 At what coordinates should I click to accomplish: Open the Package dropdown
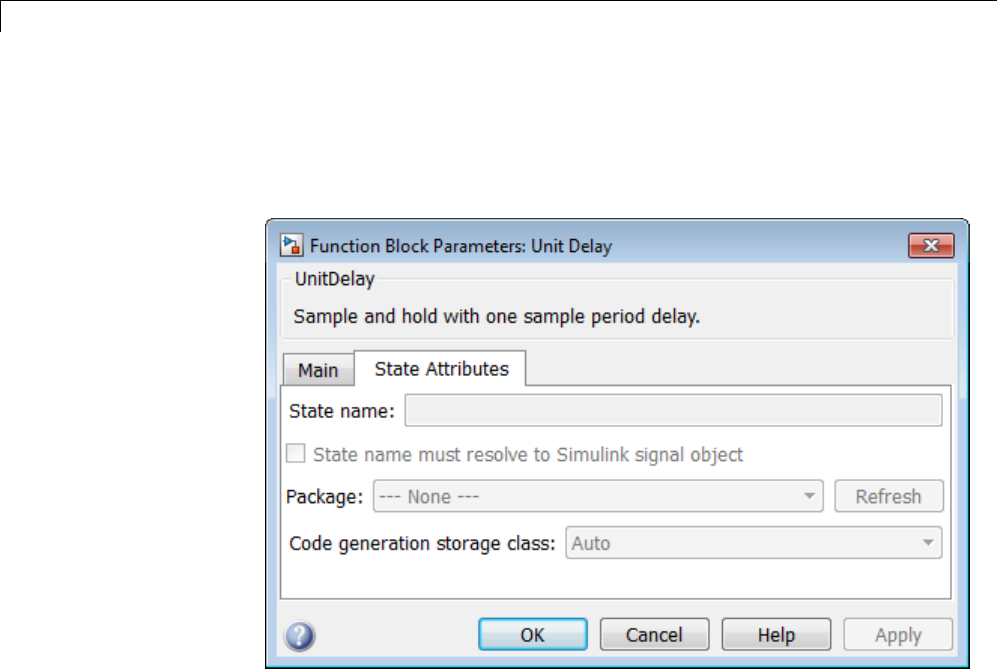pos(597,496)
